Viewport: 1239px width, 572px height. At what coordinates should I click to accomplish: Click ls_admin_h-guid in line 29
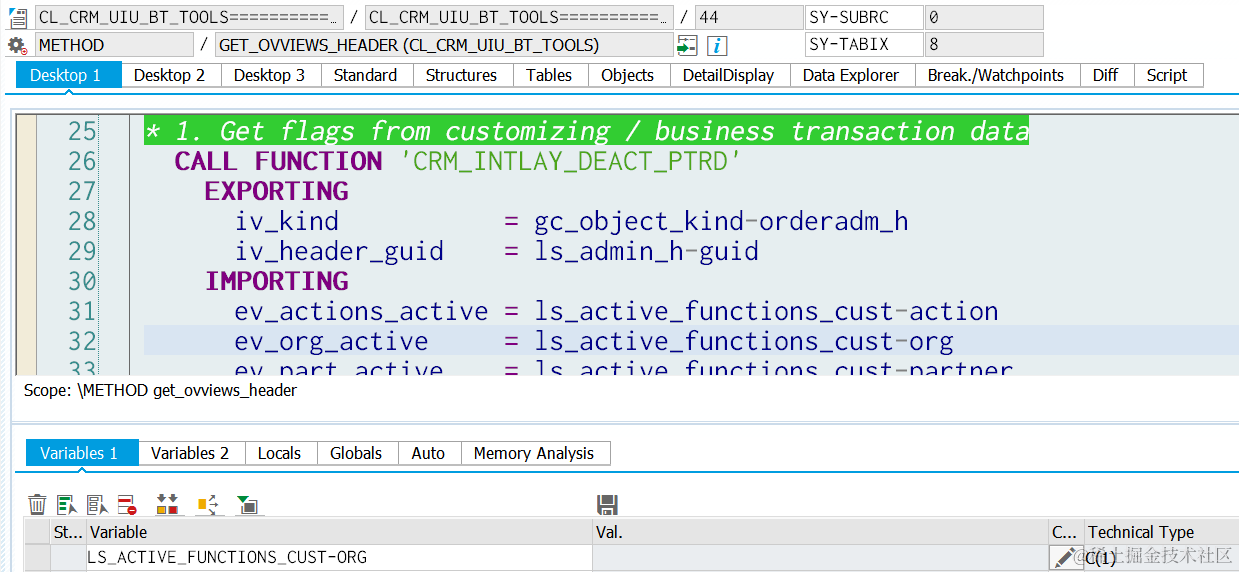pyautogui.click(x=646, y=251)
